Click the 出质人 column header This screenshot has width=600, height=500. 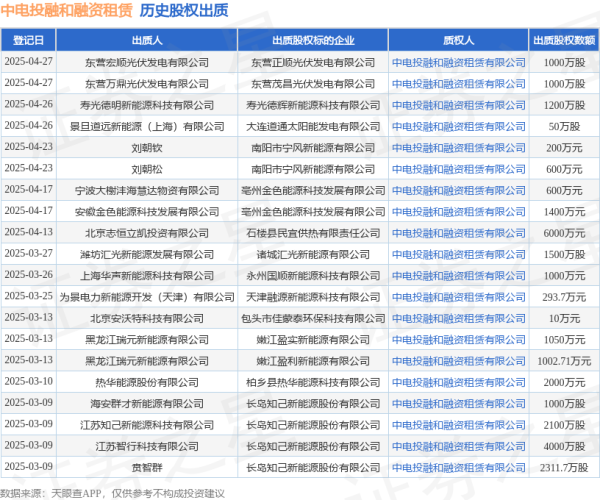pos(149,40)
